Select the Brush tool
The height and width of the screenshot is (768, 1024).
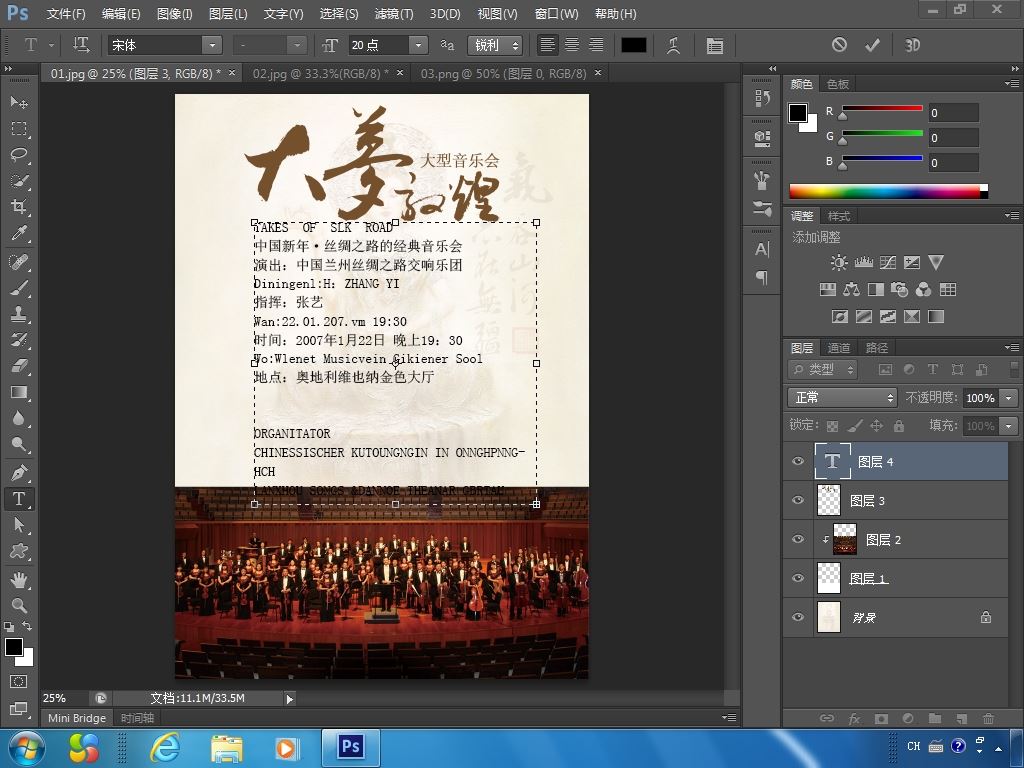(x=19, y=288)
